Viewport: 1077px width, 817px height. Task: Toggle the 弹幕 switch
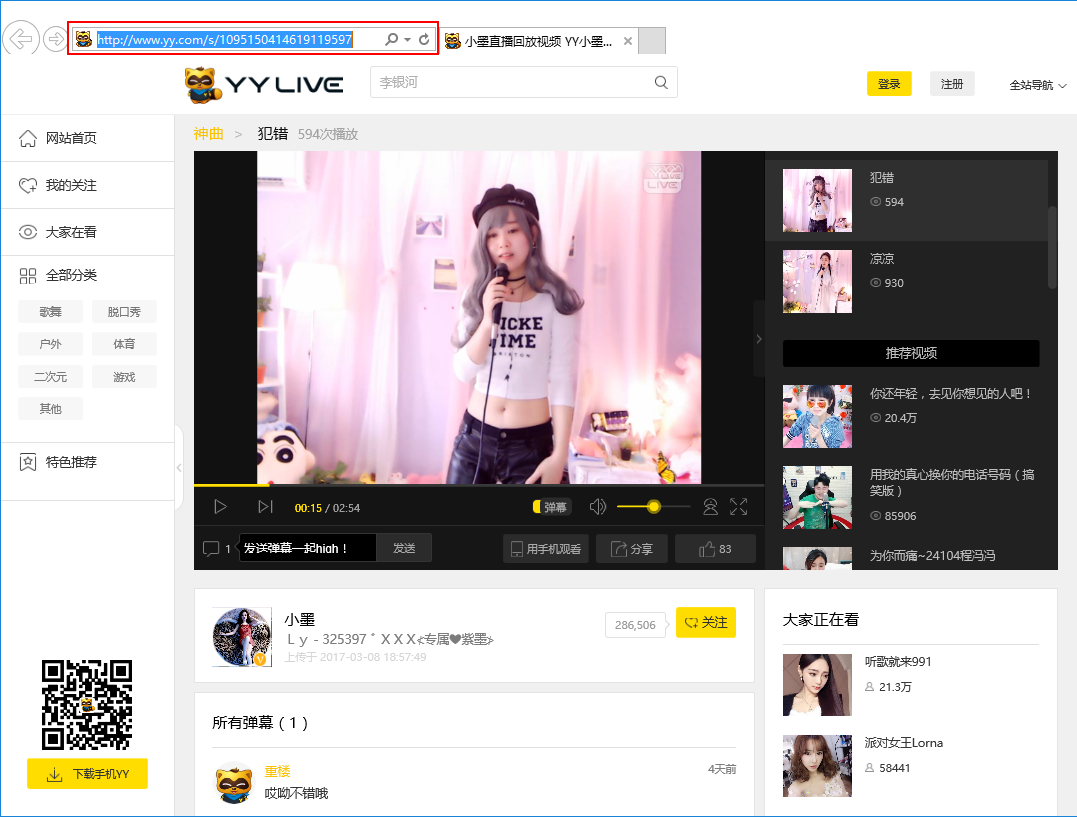[x=552, y=507]
